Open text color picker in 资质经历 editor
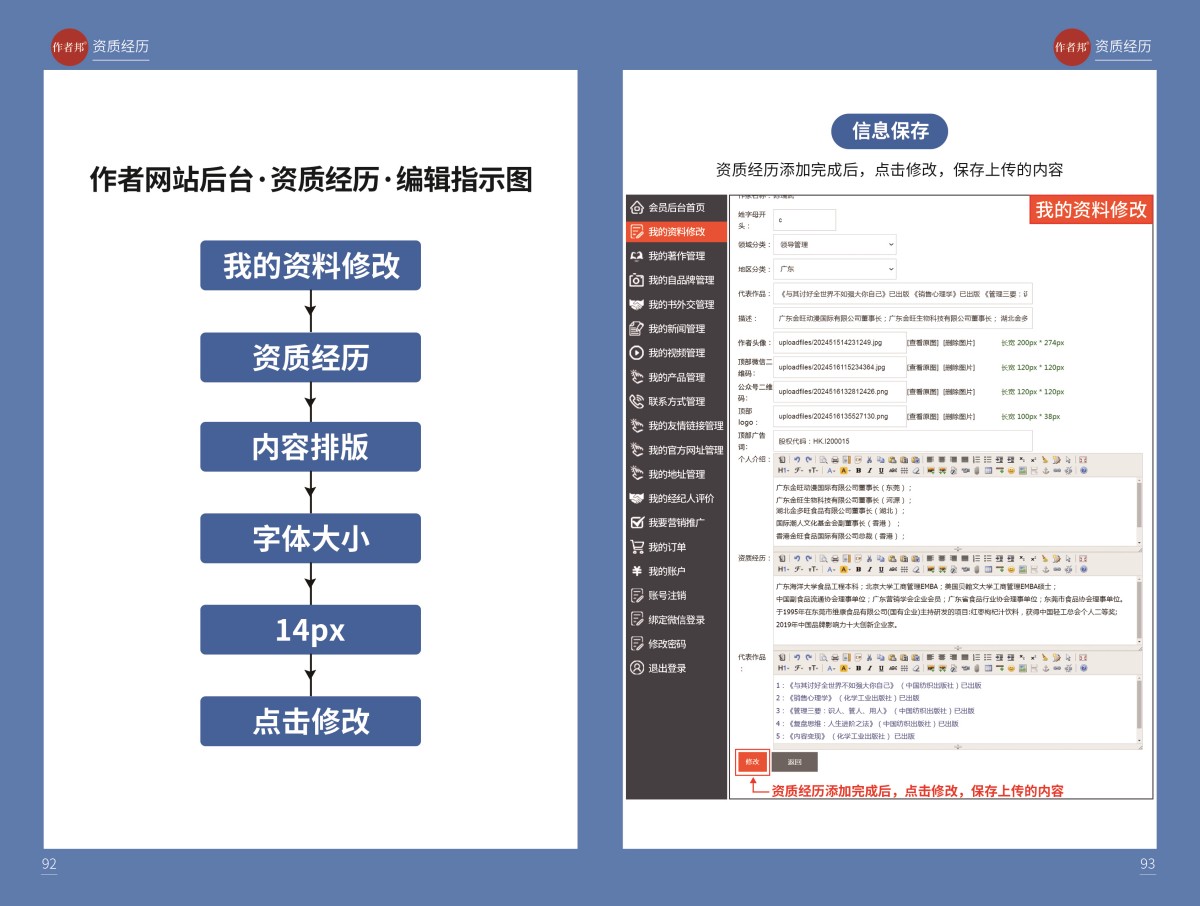 830,569
